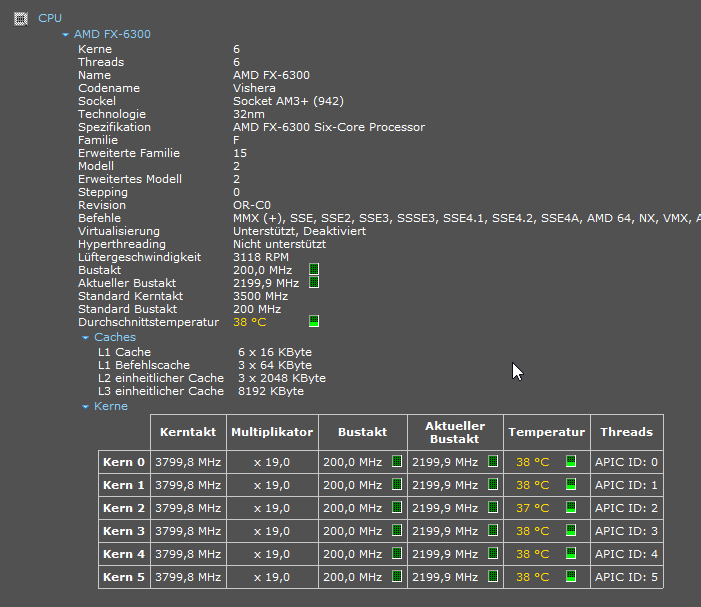Open graph icon next to Bustakt 200,0 MHz
The height and width of the screenshot is (607, 701).
(x=314, y=269)
